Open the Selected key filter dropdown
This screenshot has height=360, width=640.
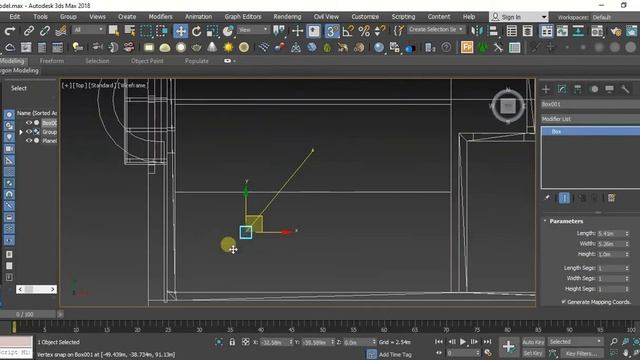tap(575, 342)
